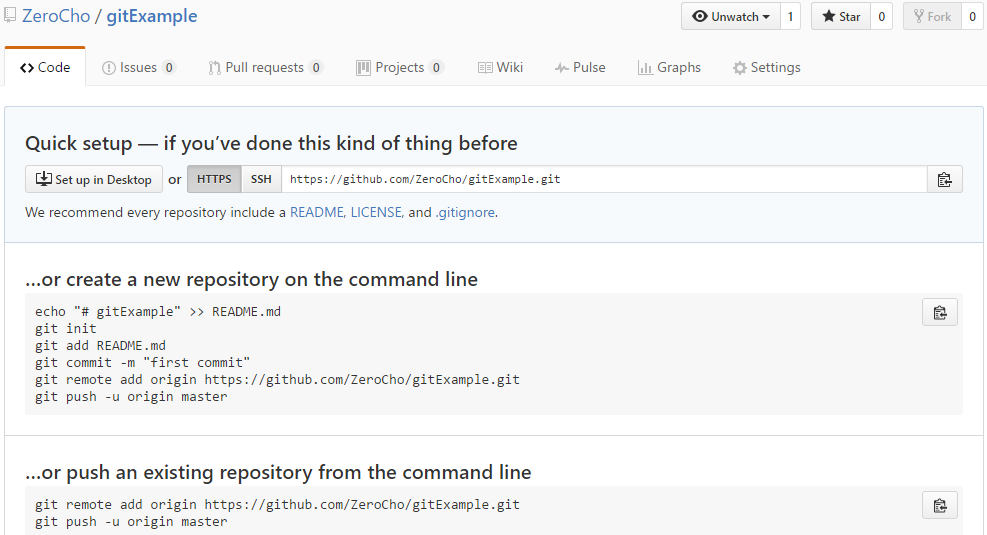Click the echo "# gitExample" command line
The image size is (987, 535).
[x=158, y=312]
